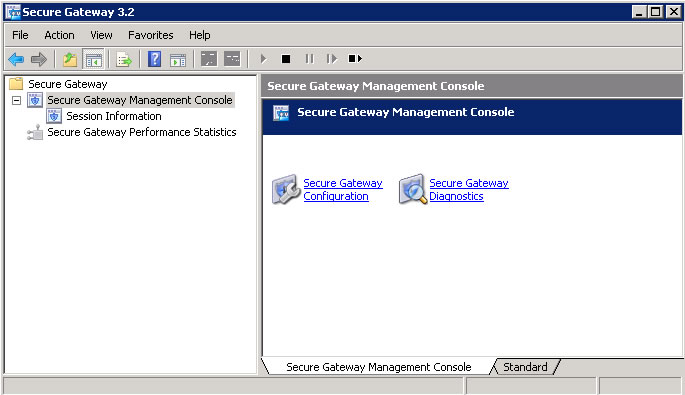The image size is (685, 395).
Task: Open the Action menu
Action: (59, 35)
